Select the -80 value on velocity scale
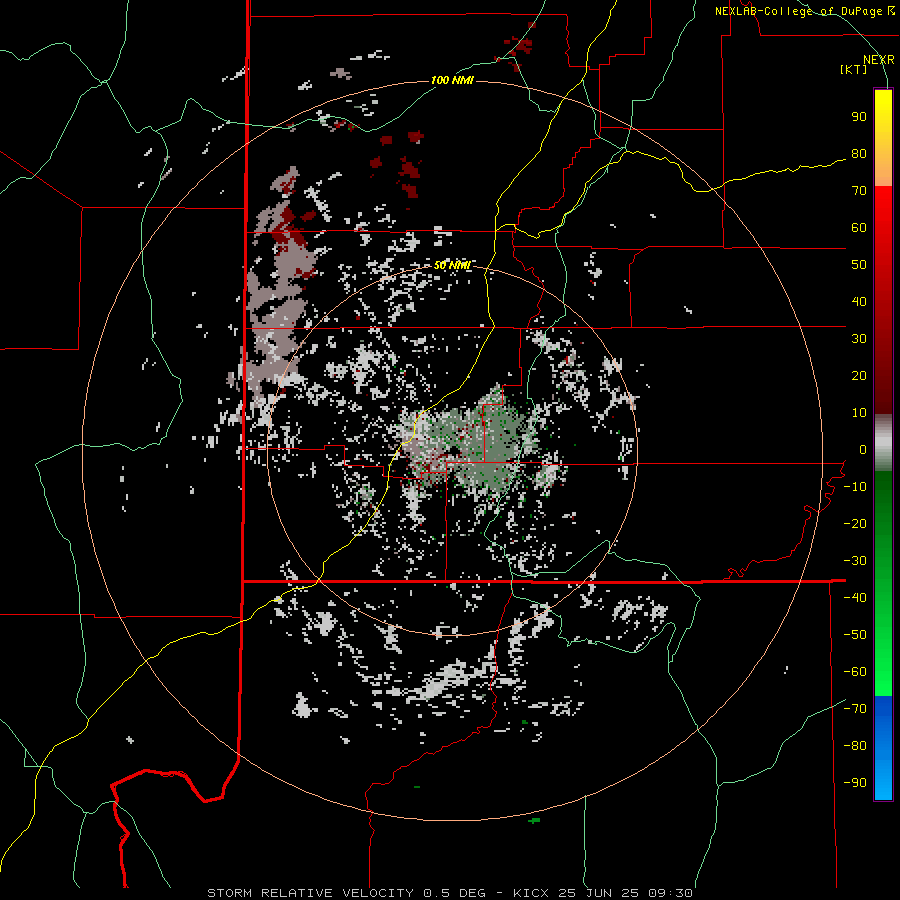Viewport: 900px width, 900px height. tap(855, 746)
